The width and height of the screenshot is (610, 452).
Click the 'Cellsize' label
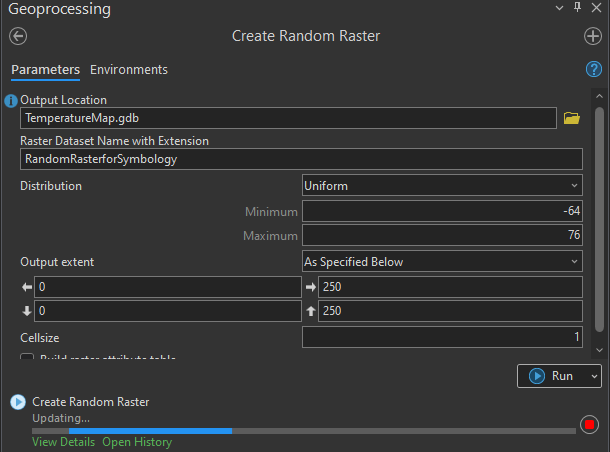pyautogui.click(x=40, y=338)
